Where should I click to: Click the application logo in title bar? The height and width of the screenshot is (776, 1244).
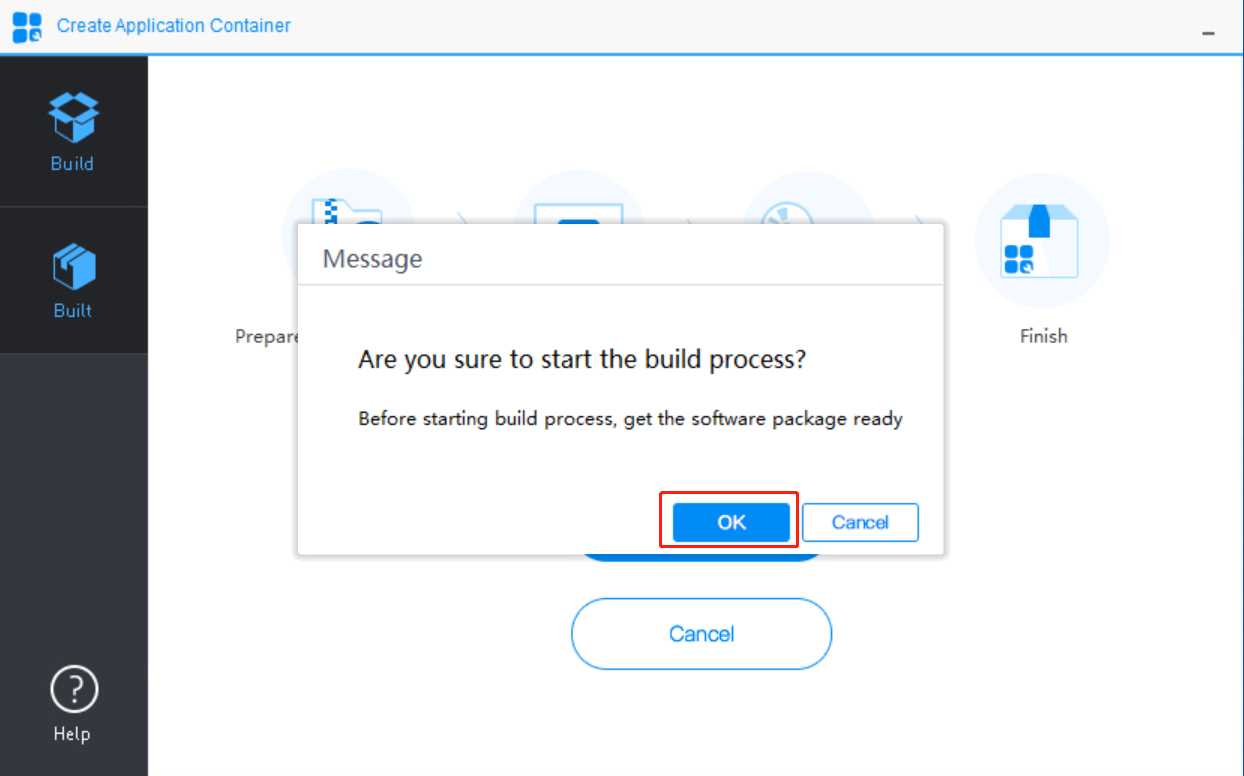pyautogui.click(x=27, y=27)
